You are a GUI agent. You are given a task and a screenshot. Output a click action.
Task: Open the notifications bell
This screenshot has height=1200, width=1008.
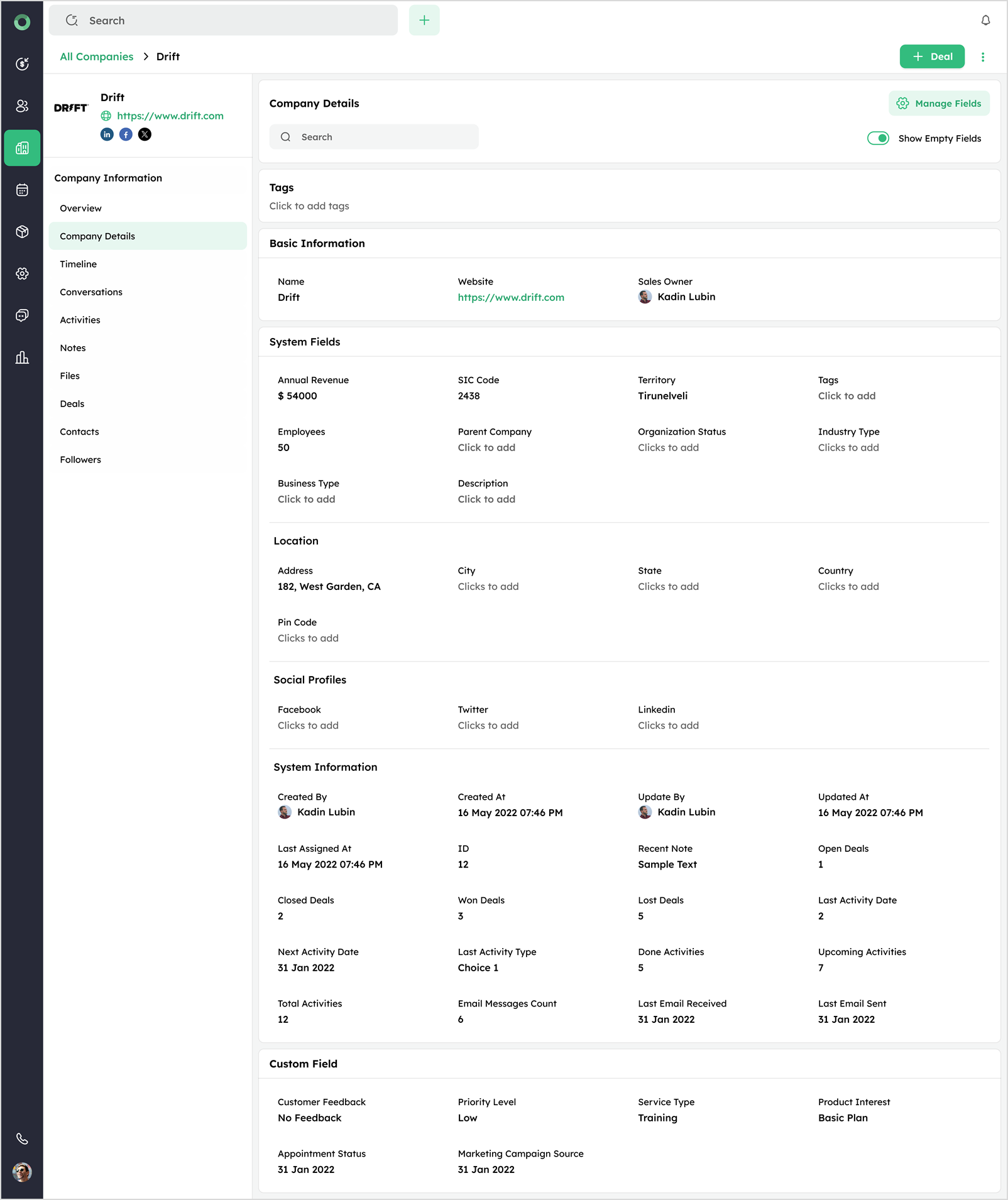pyautogui.click(x=985, y=21)
